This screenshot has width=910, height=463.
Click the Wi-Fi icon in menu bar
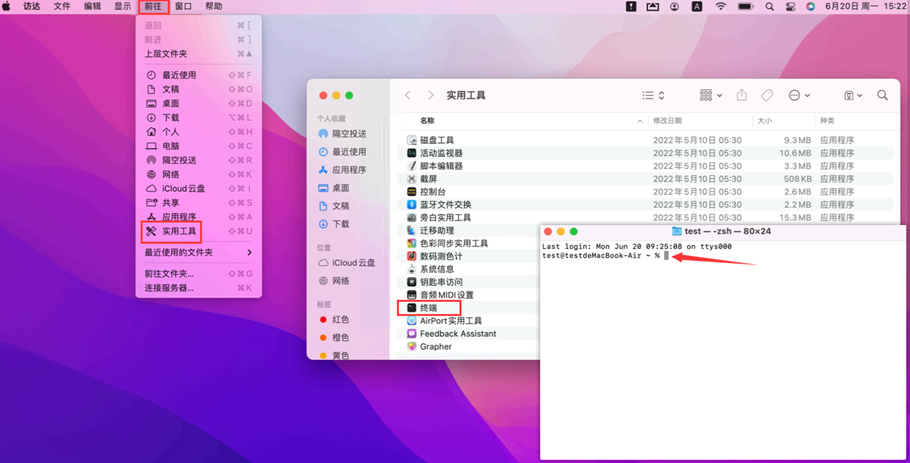tap(721, 6)
